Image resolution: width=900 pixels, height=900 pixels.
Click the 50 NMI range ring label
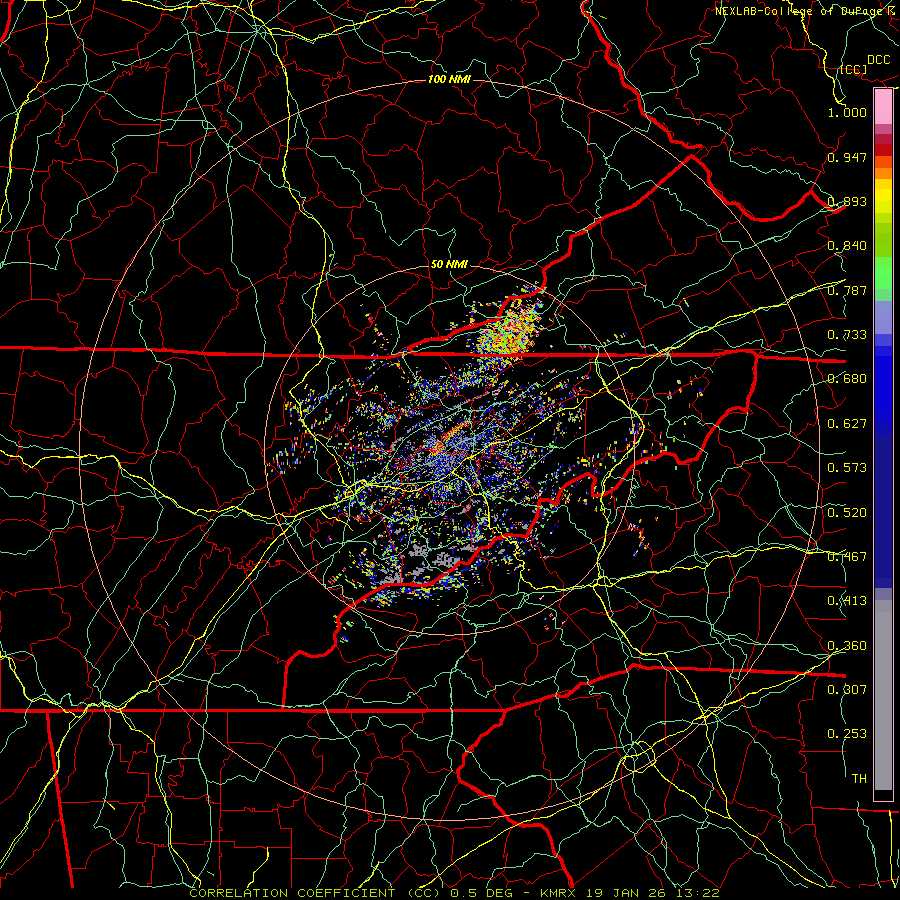coord(449,265)
